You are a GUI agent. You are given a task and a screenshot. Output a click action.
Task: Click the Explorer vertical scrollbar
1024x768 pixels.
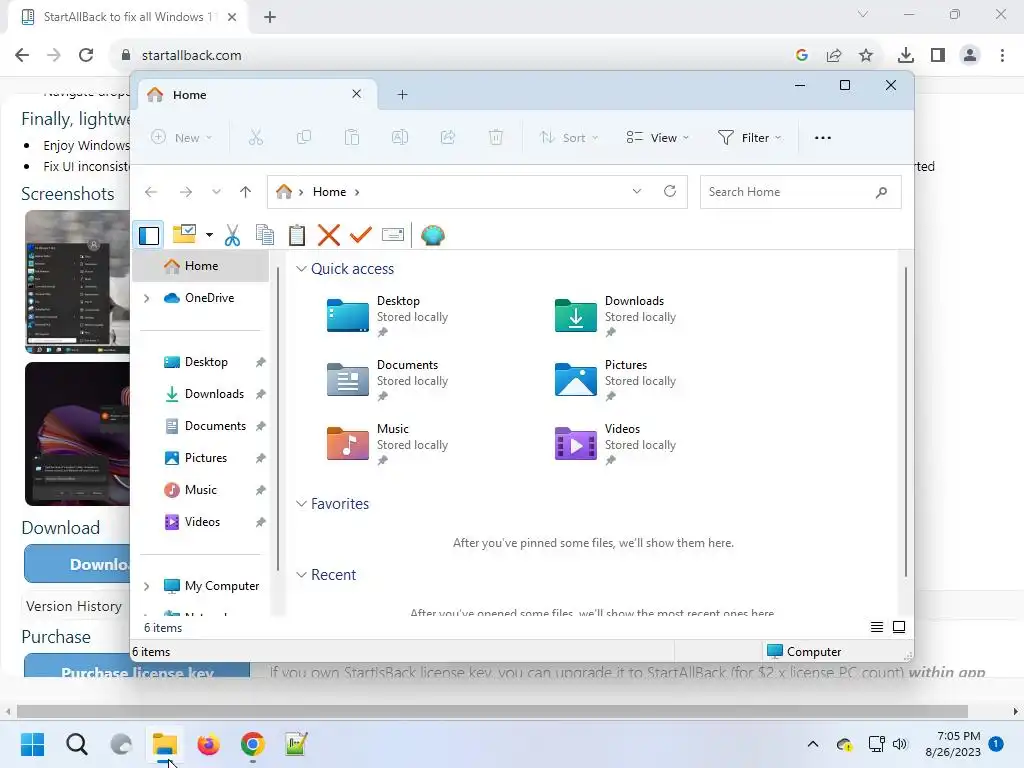906,421
